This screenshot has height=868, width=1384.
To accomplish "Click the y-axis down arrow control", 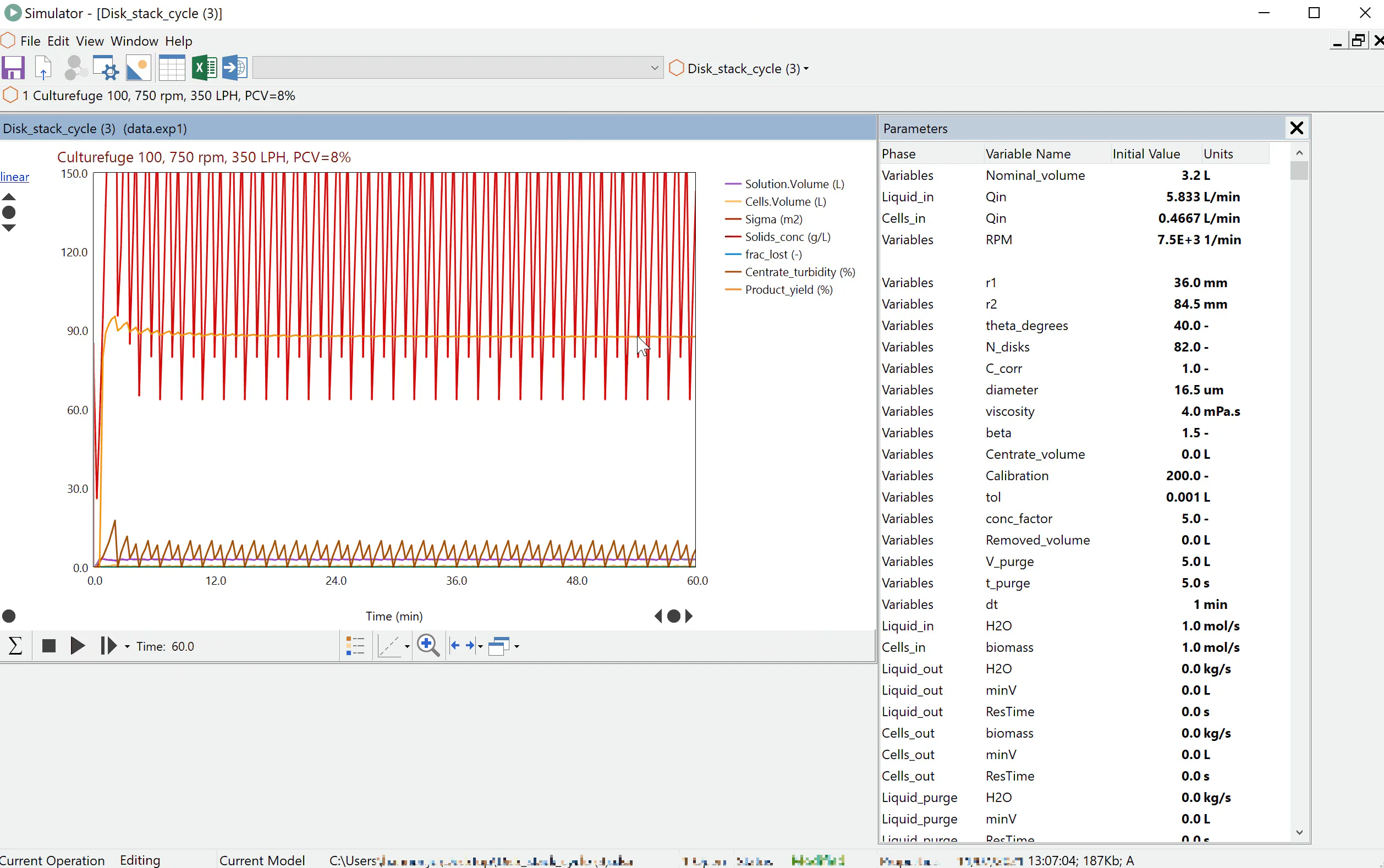I will pyautogui.click(x=9, y=228).
